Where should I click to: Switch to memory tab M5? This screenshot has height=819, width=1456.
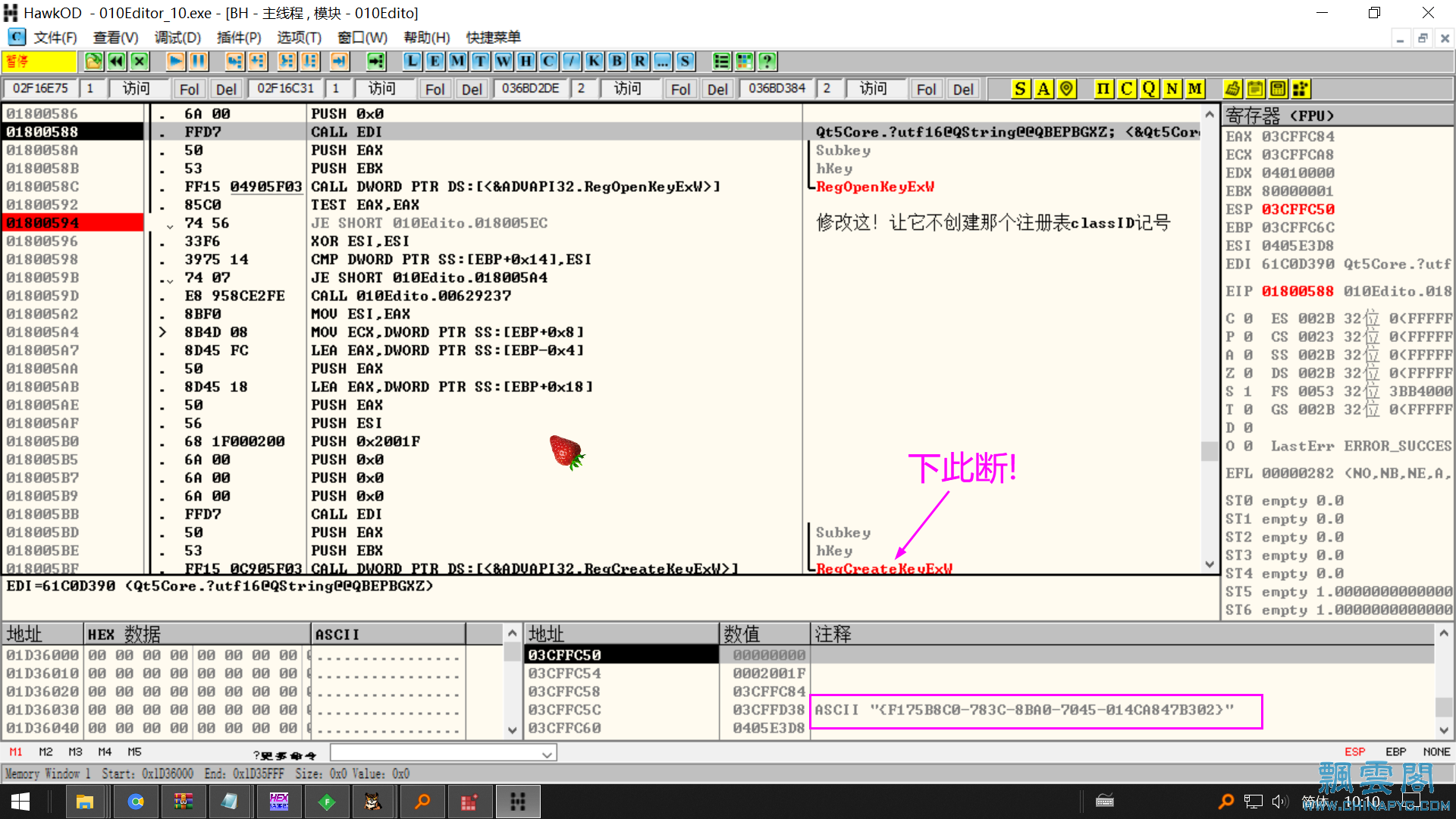point(134,752)
